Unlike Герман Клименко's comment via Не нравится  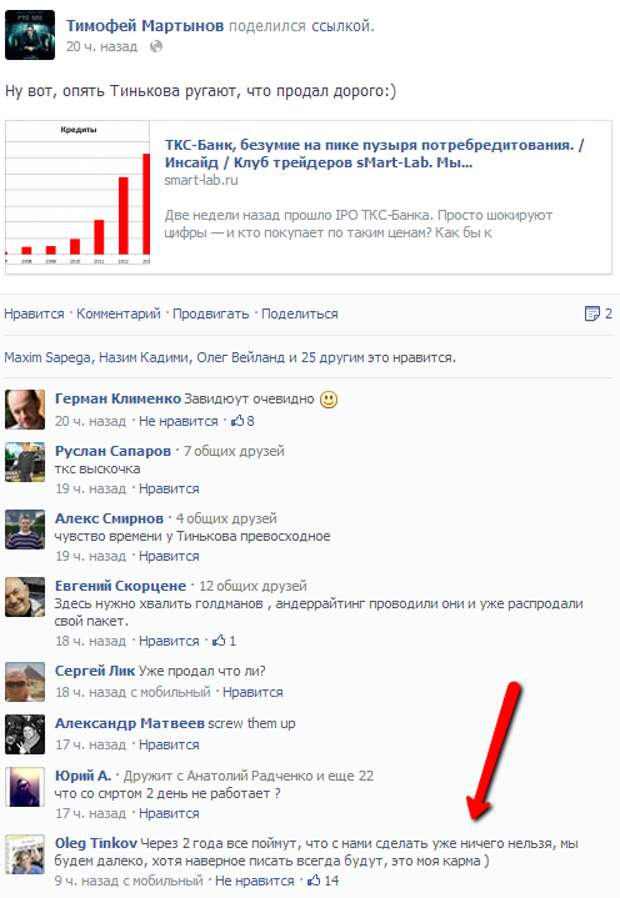(179, 421)
